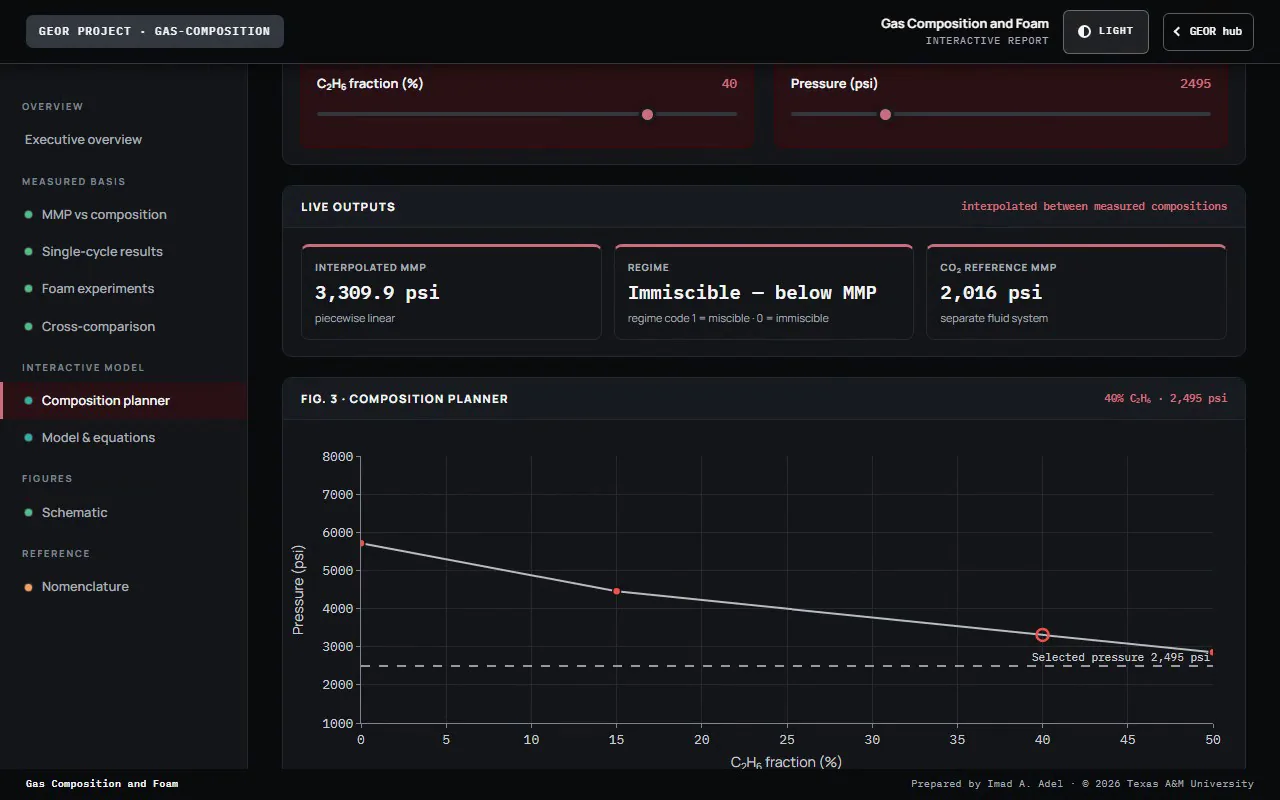Click the C₂H₆ fraction value 40
The width and height of the screenshot is (1280, 800).
[729, 84]
